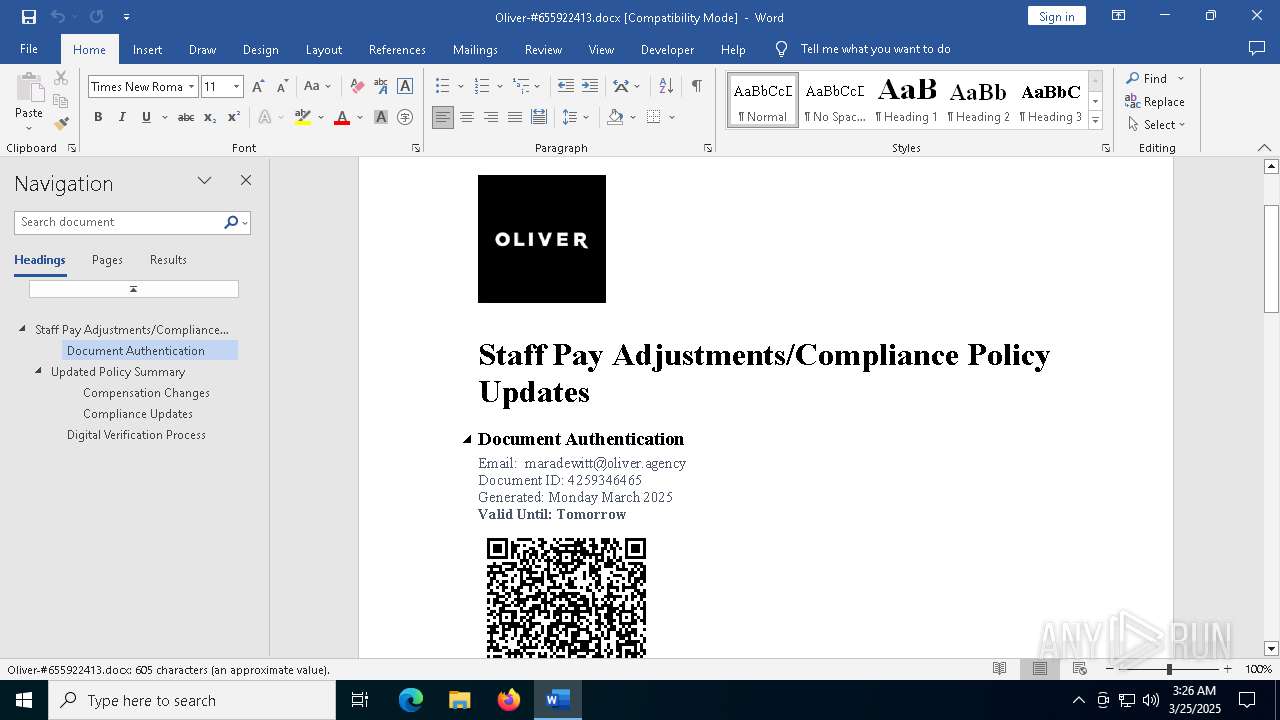This screenshot has height=720, width=1280.
Task: Align text to the right
Action: coord(491,117)
